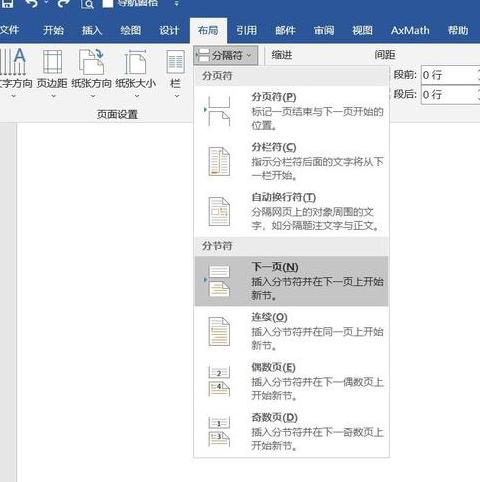Viewport: 480px width, 482px height.
Task: Click the Print Preview magnifier icon
Action: click(x=87, y=4)
